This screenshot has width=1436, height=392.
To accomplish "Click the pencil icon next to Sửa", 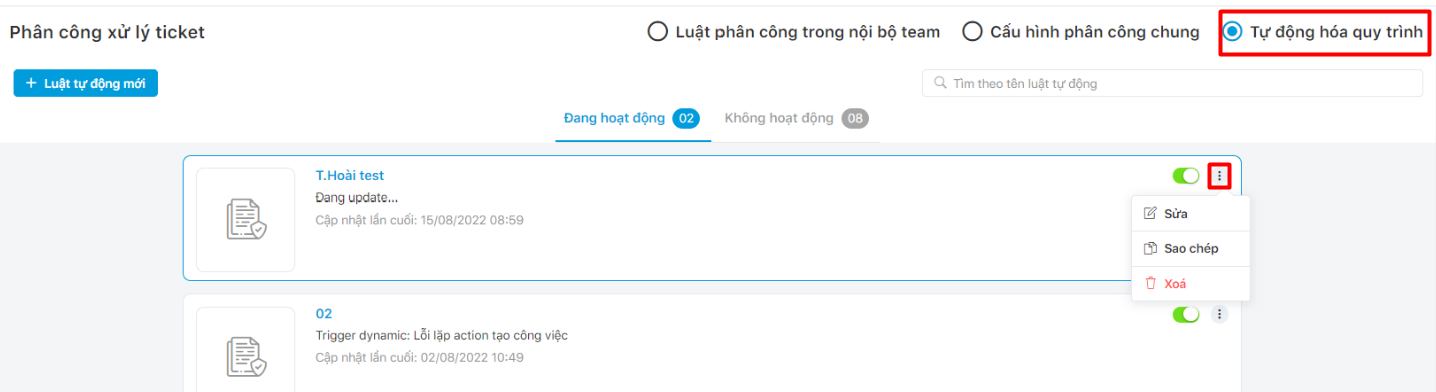I will click(x=1150, y=213).
